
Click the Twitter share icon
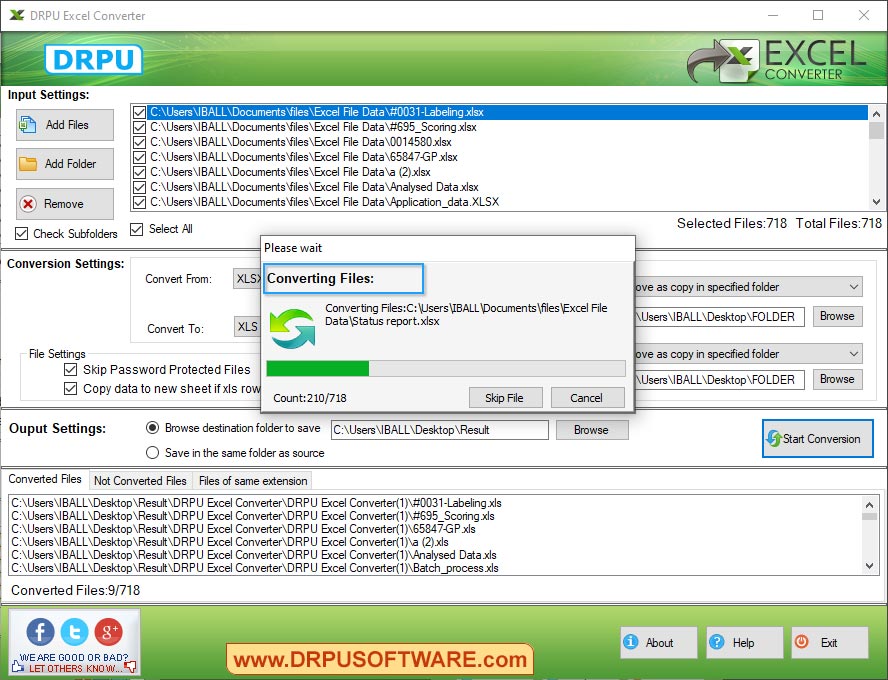click(74, 633)
